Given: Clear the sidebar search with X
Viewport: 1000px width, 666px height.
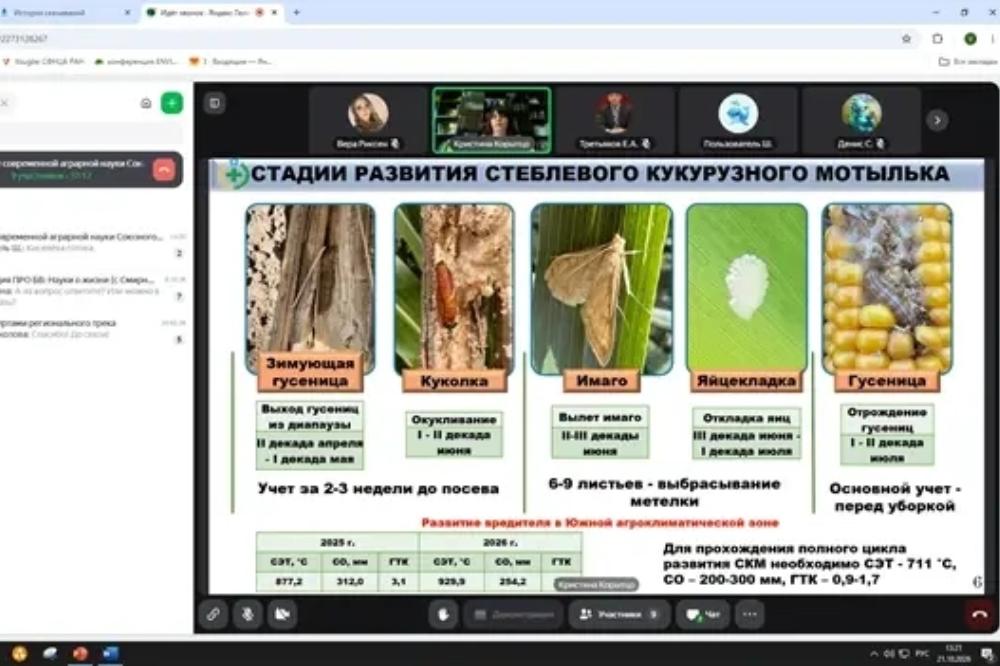Looking at the screenshot, I should 4,103.
